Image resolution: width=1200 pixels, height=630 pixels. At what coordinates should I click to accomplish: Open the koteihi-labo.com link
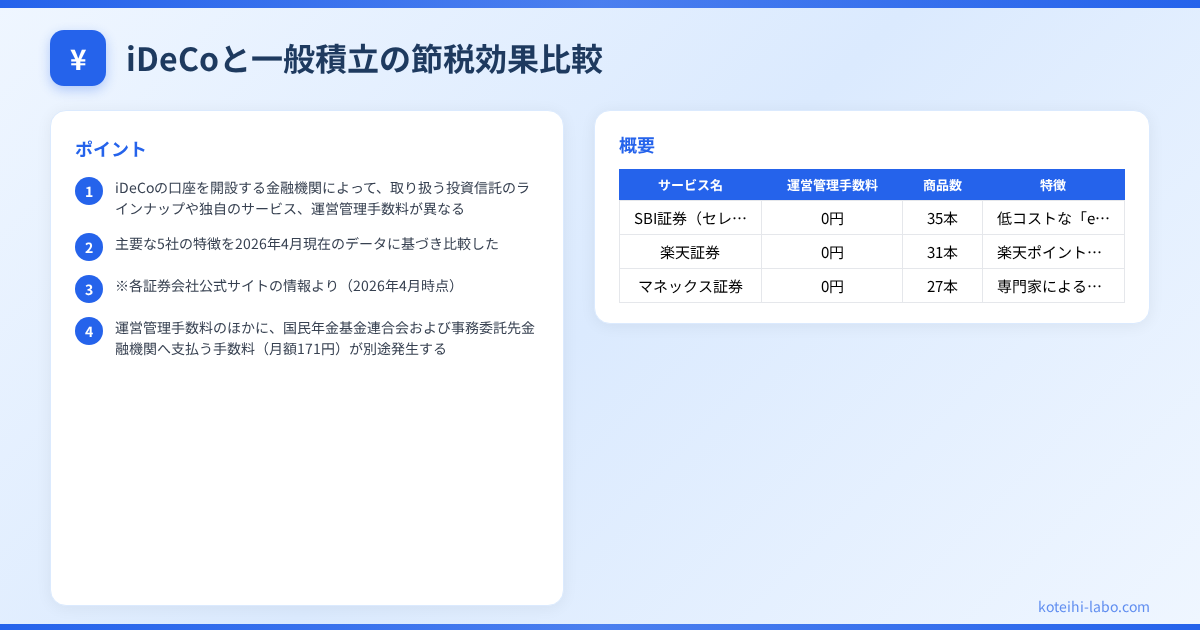[x=1092, y=607]
